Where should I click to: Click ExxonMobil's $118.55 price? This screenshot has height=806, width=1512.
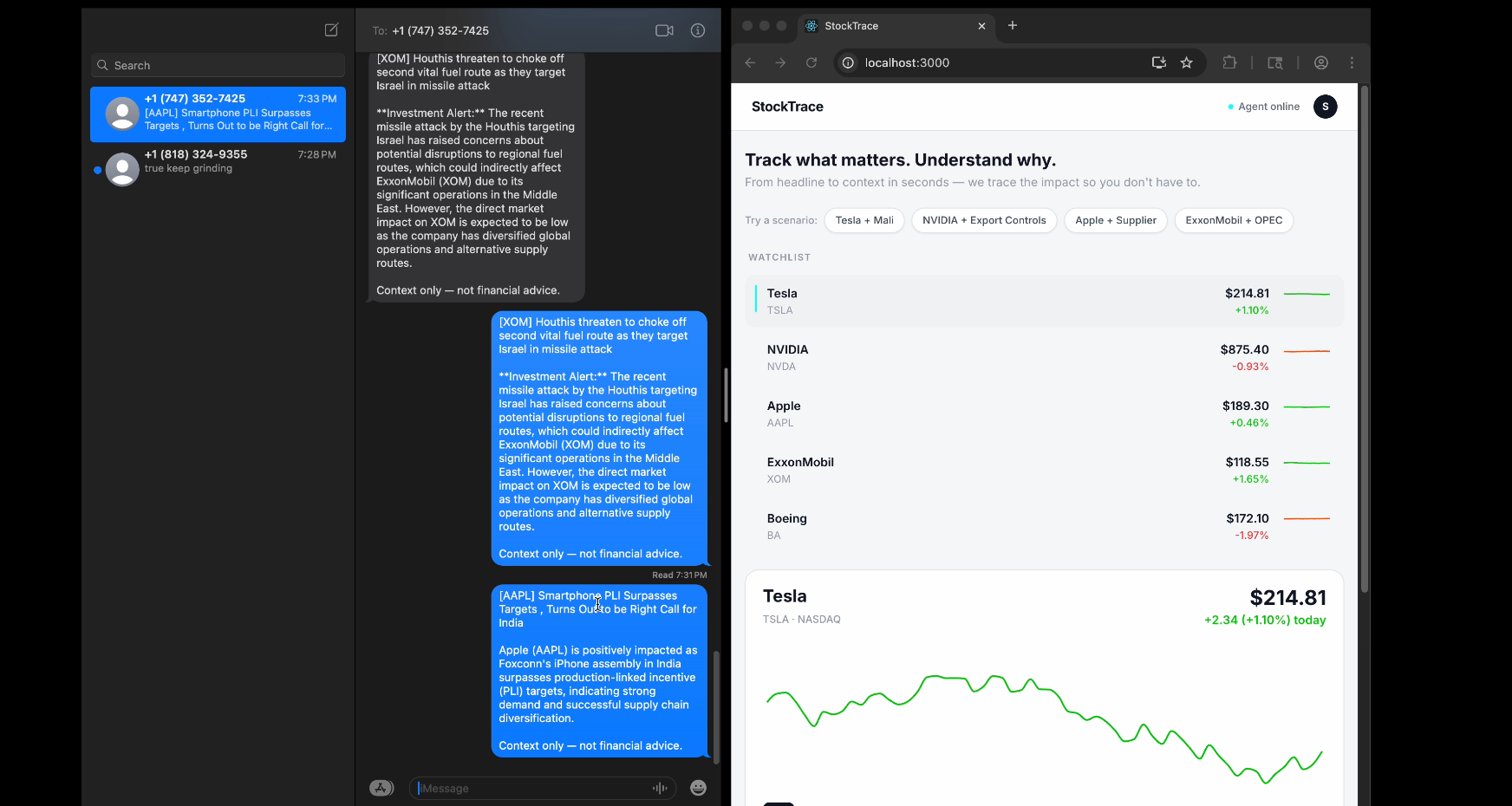tap(1247, 462)
